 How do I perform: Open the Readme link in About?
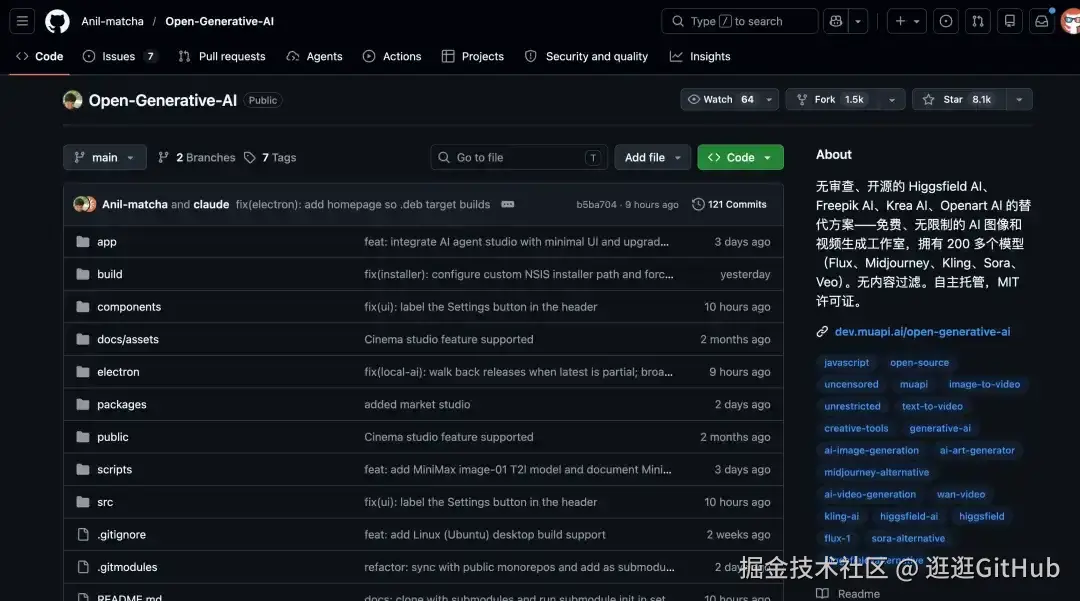849,593
